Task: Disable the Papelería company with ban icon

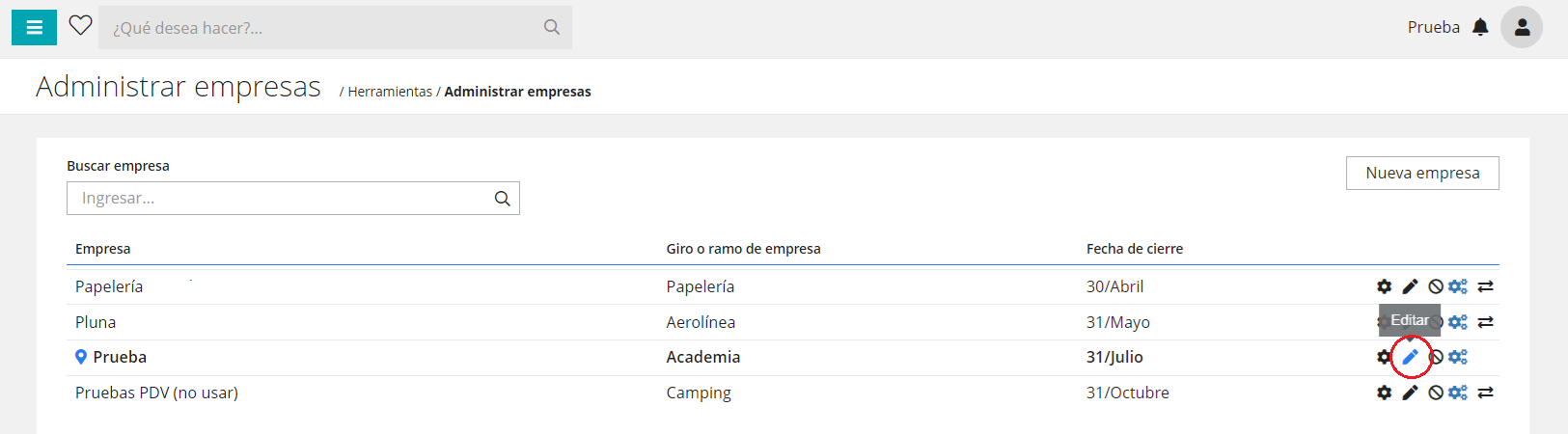Action: coord(1436,286)
